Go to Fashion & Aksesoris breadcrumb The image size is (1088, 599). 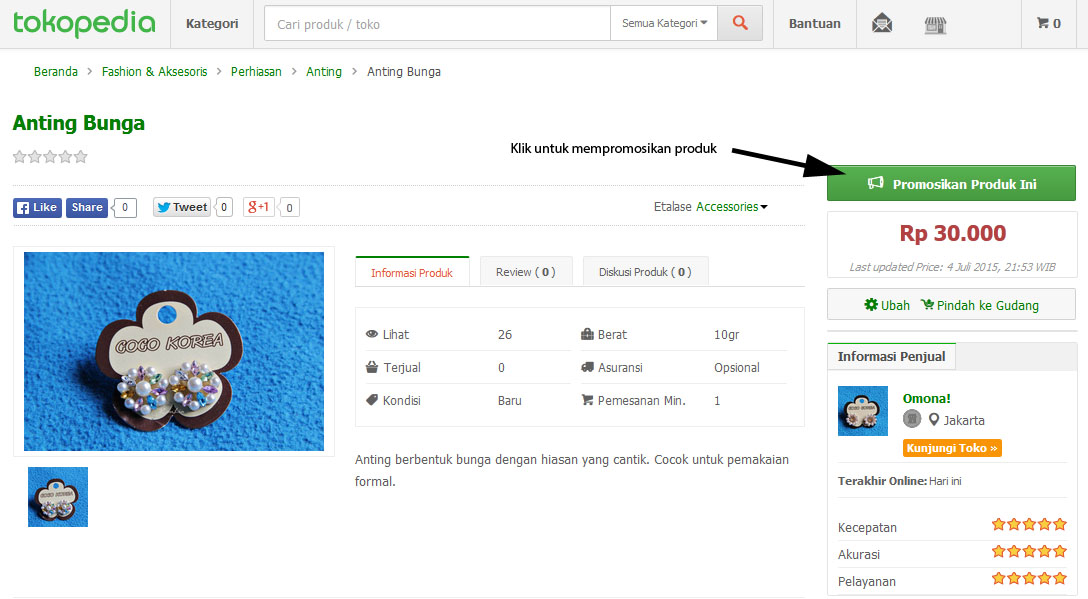pyautogui.click(x=154, y=71)
